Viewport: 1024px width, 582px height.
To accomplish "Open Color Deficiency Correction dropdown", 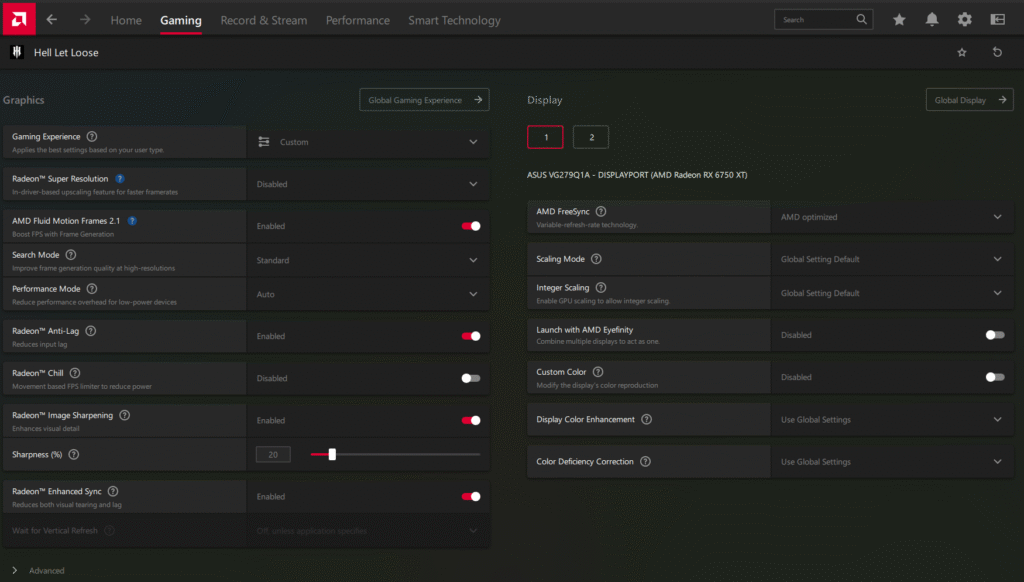I will (892, 462).
